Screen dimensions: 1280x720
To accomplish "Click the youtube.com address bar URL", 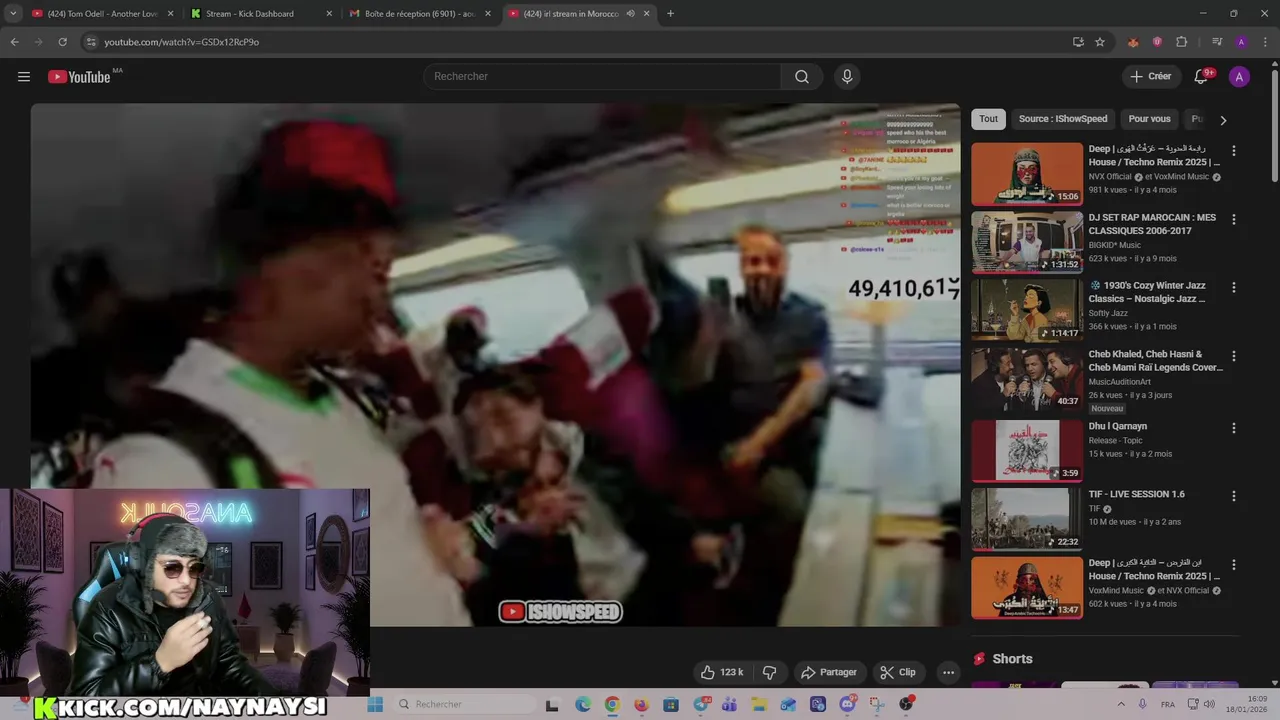I will point(181,42).
